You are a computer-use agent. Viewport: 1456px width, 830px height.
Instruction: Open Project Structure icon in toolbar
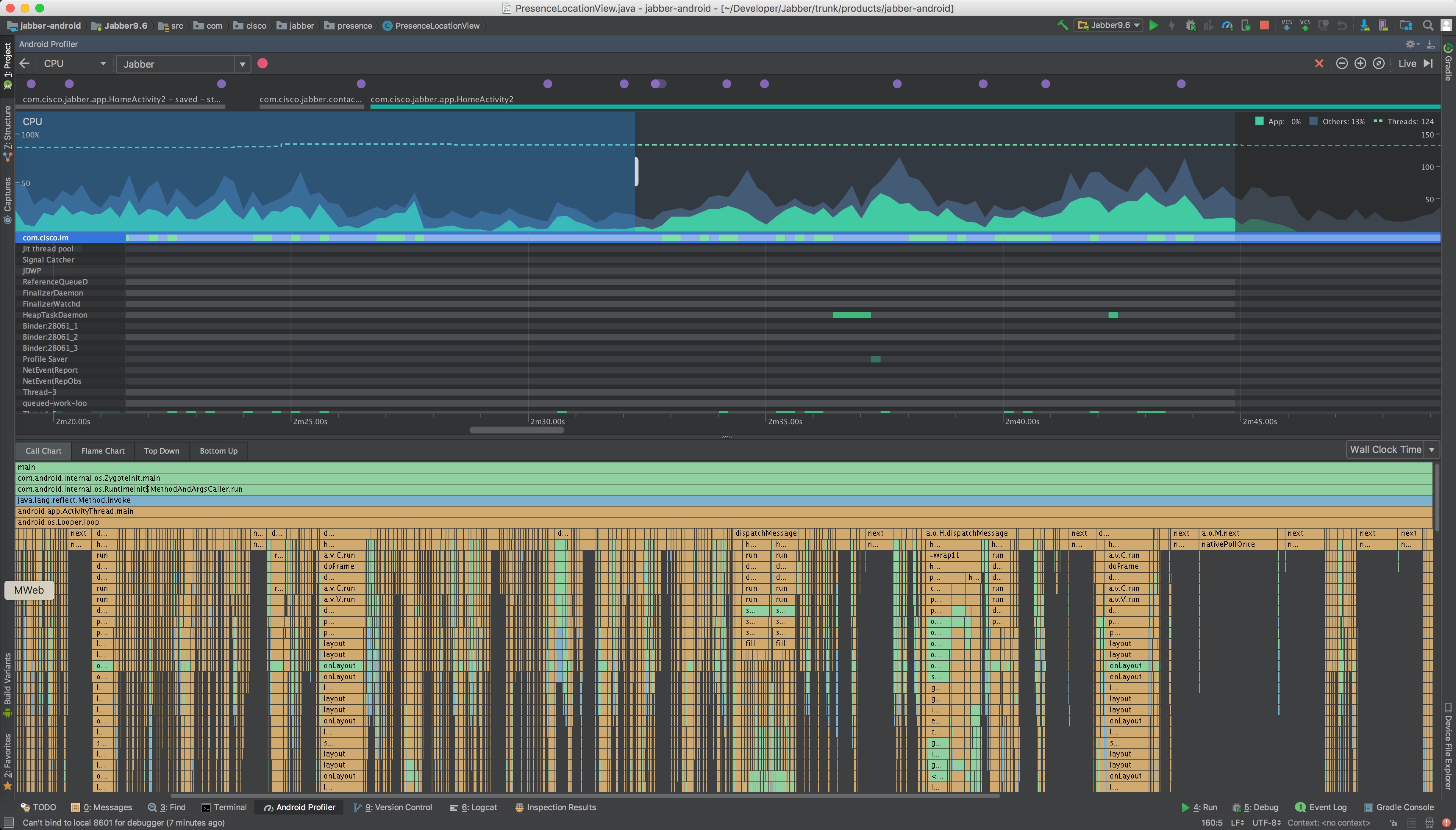point(1406,25)
